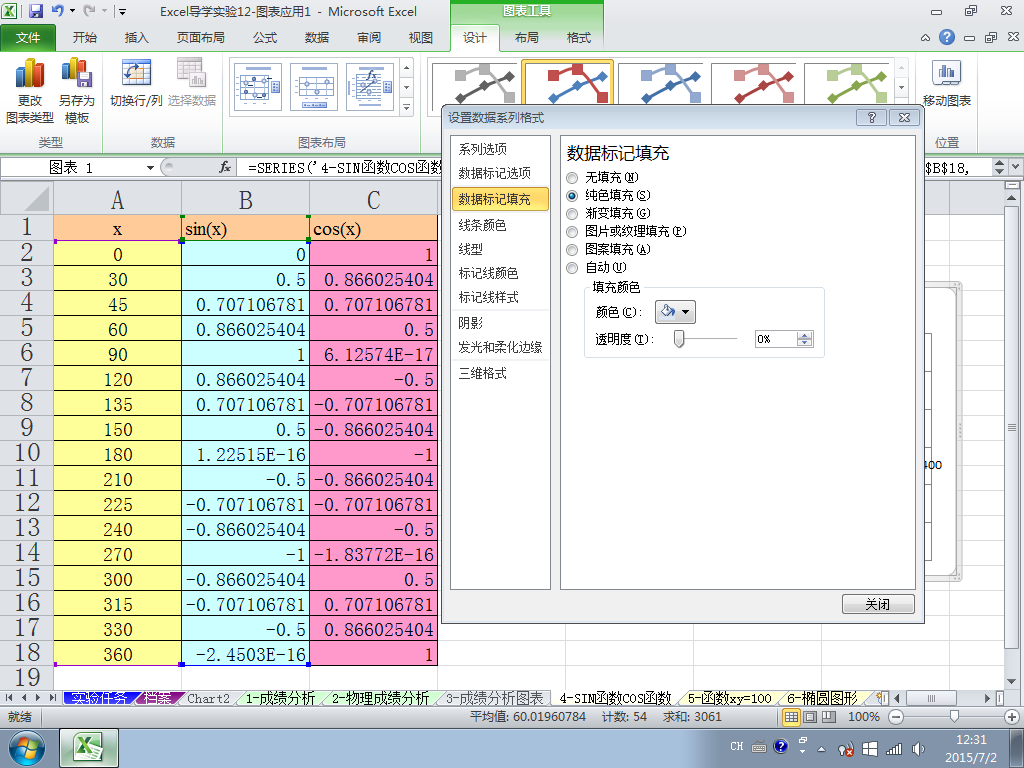
Task: Select the third chart layout thumbnail
Action: pos(370,87)
